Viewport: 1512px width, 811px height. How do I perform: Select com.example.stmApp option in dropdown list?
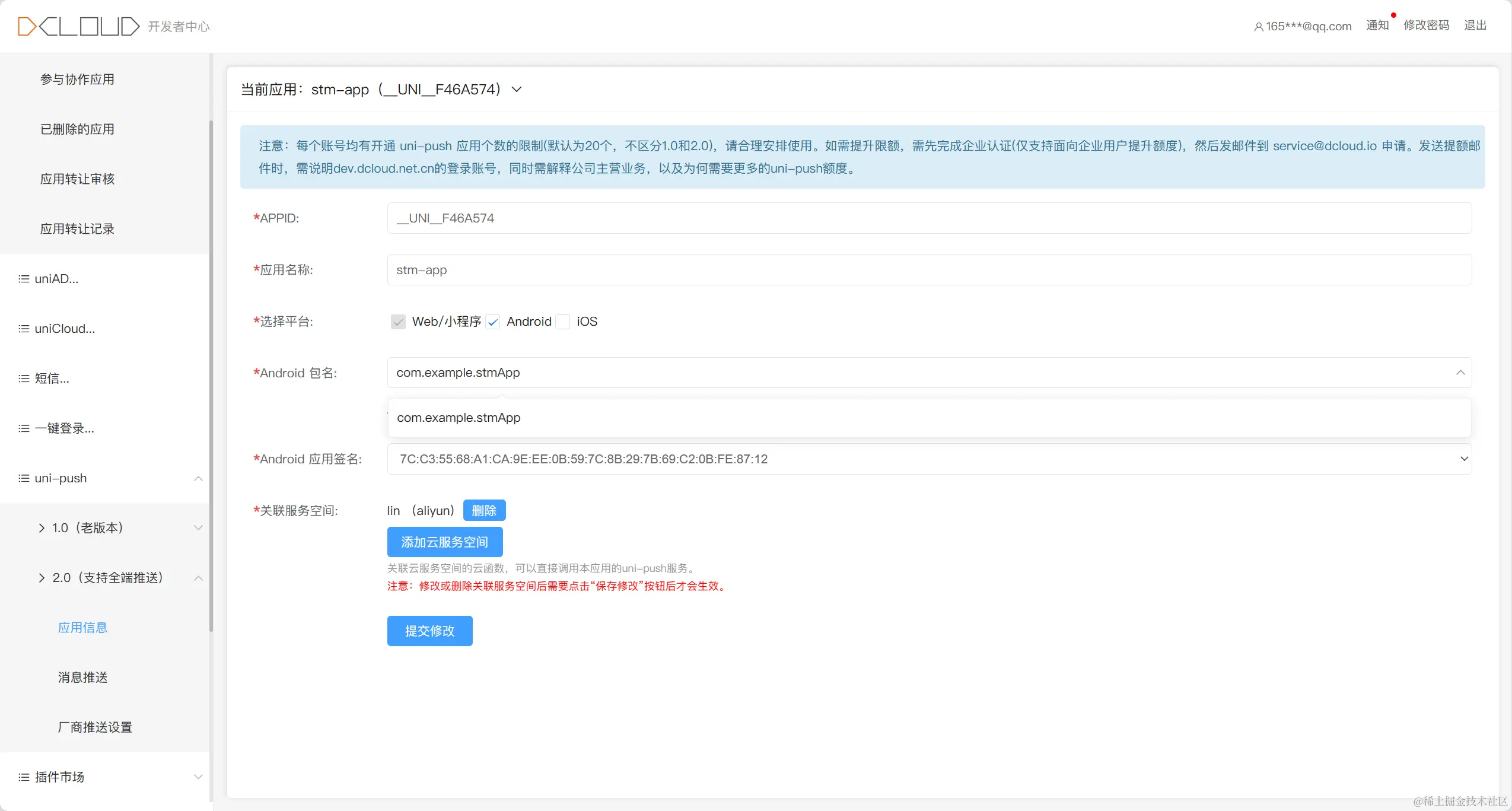[459, 418]
